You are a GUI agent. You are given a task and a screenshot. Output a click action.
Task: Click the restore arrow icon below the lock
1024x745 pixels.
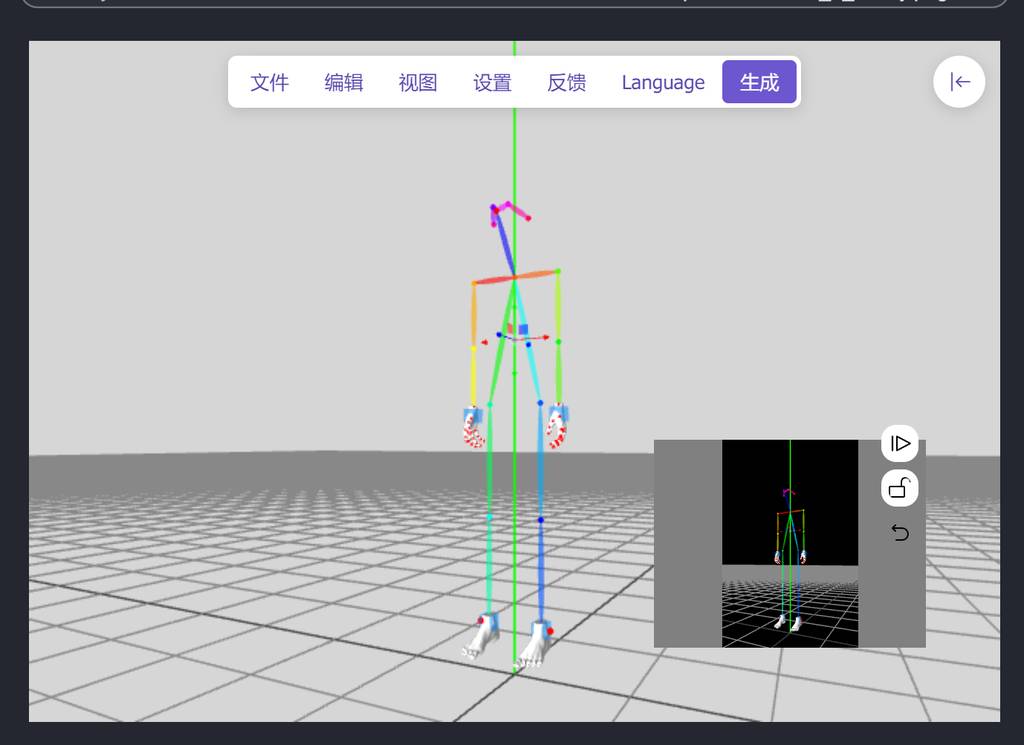(899, 533)
